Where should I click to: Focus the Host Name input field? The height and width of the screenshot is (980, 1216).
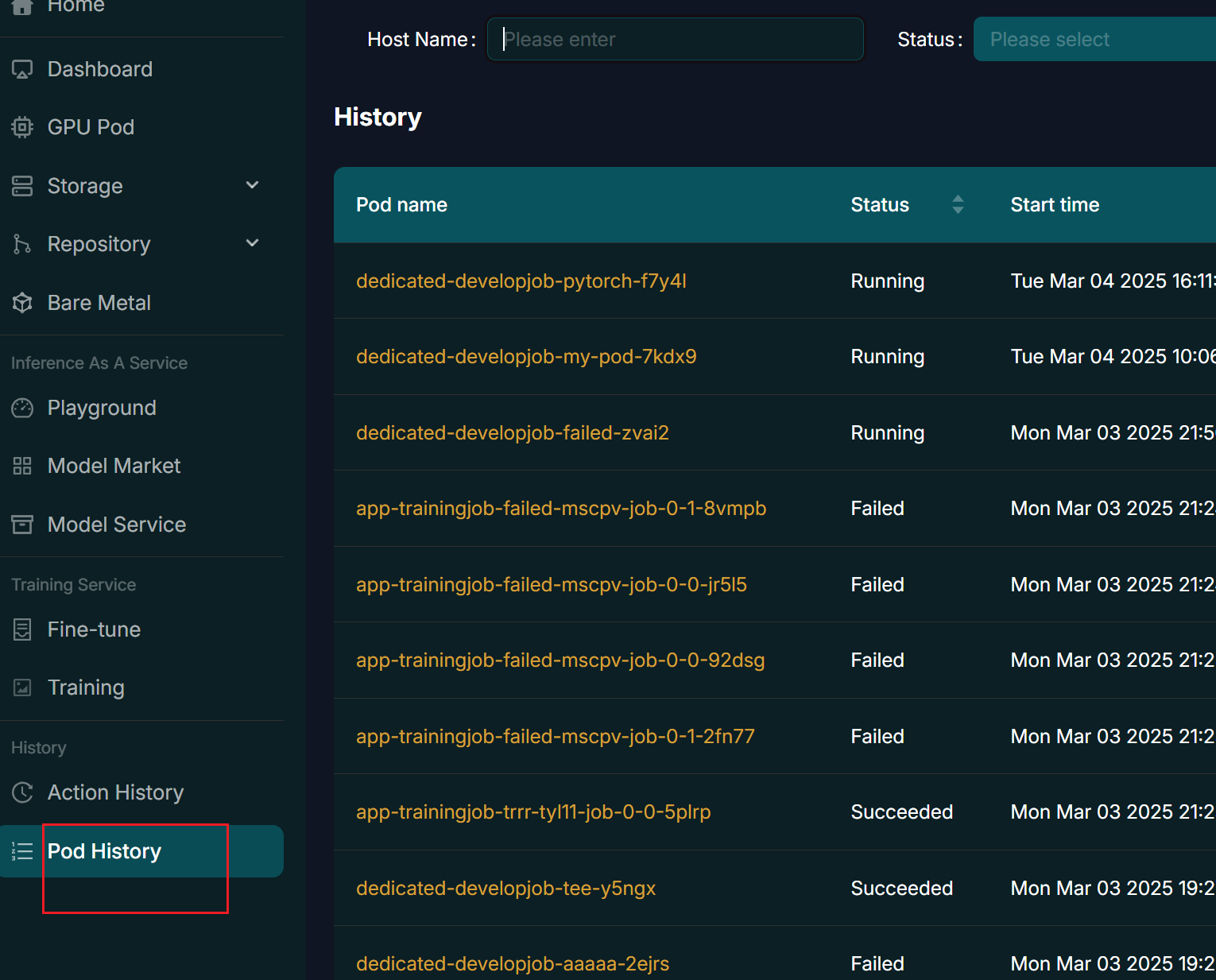pyautogui.click(x=675, y=39)
